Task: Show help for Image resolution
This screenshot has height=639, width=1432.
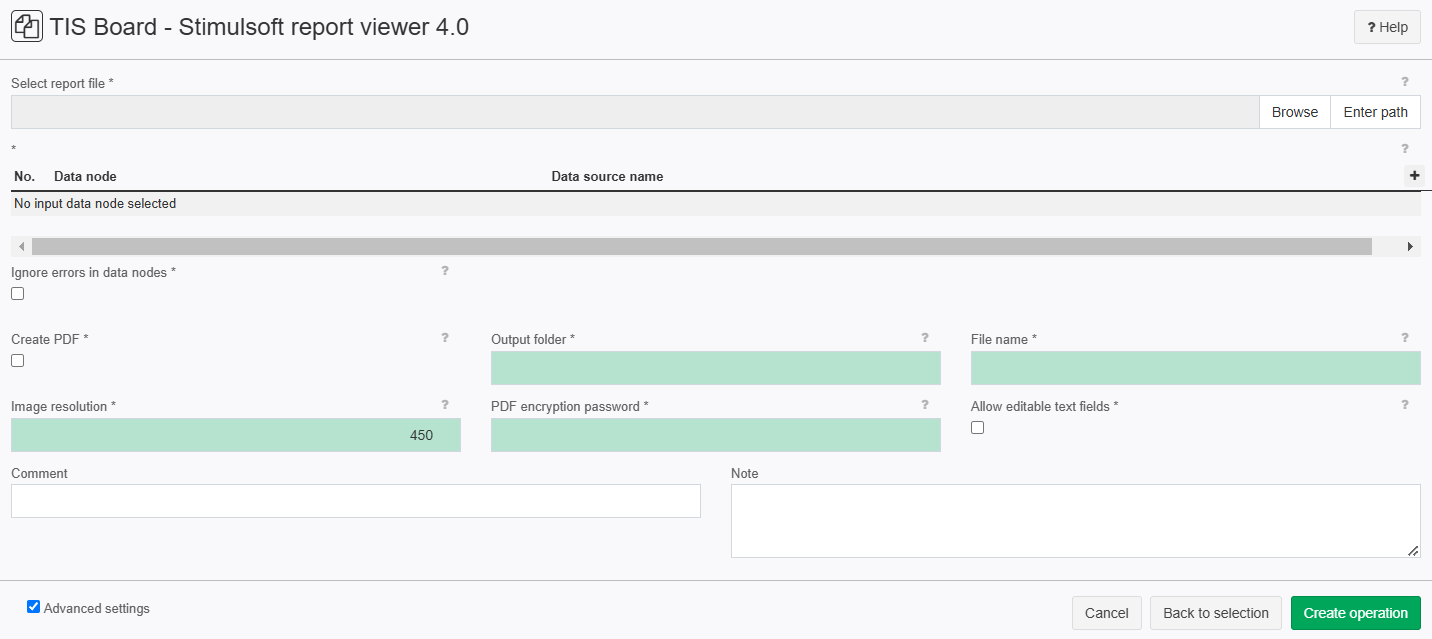Action: coord(445,405)
